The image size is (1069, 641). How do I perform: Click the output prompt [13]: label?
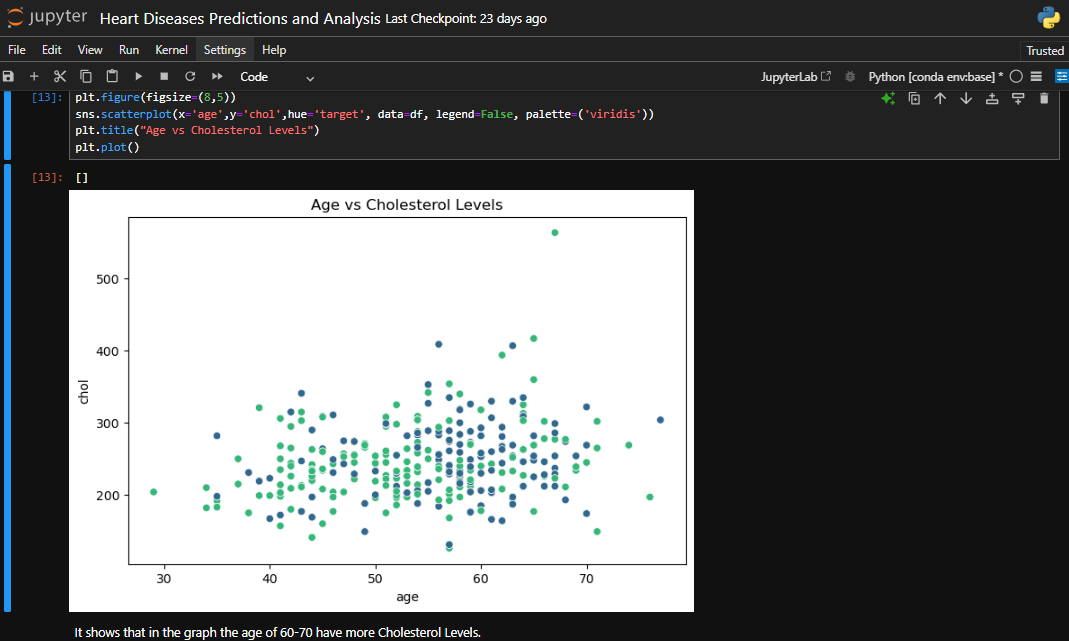tap(47, 177)
